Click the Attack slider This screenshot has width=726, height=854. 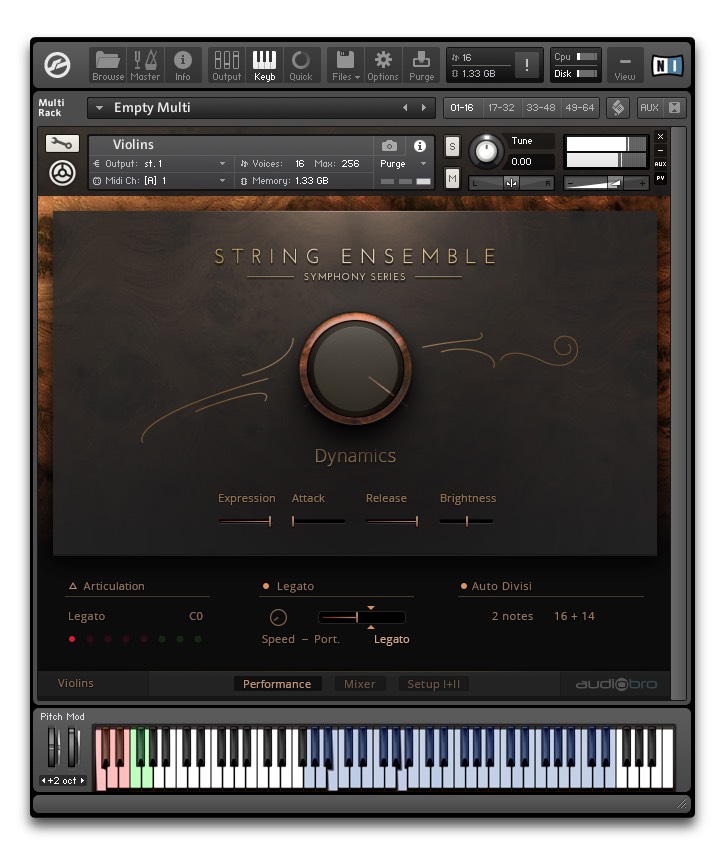click(319, 521)
